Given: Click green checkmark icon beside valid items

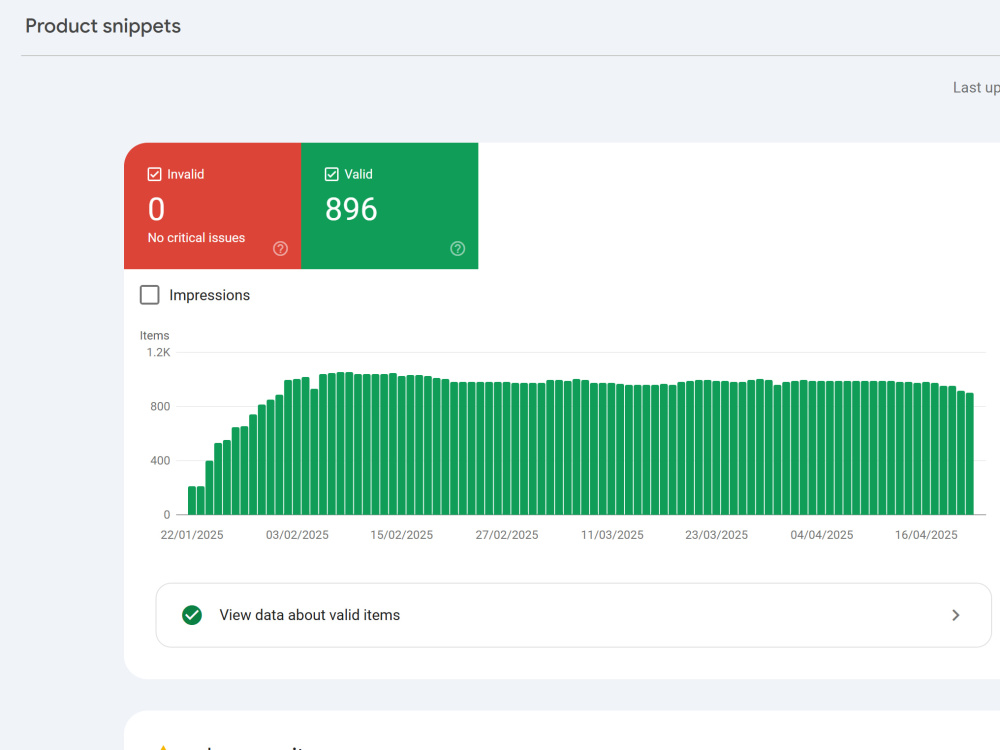Looking at the screenshot, I should pos(192,615).
